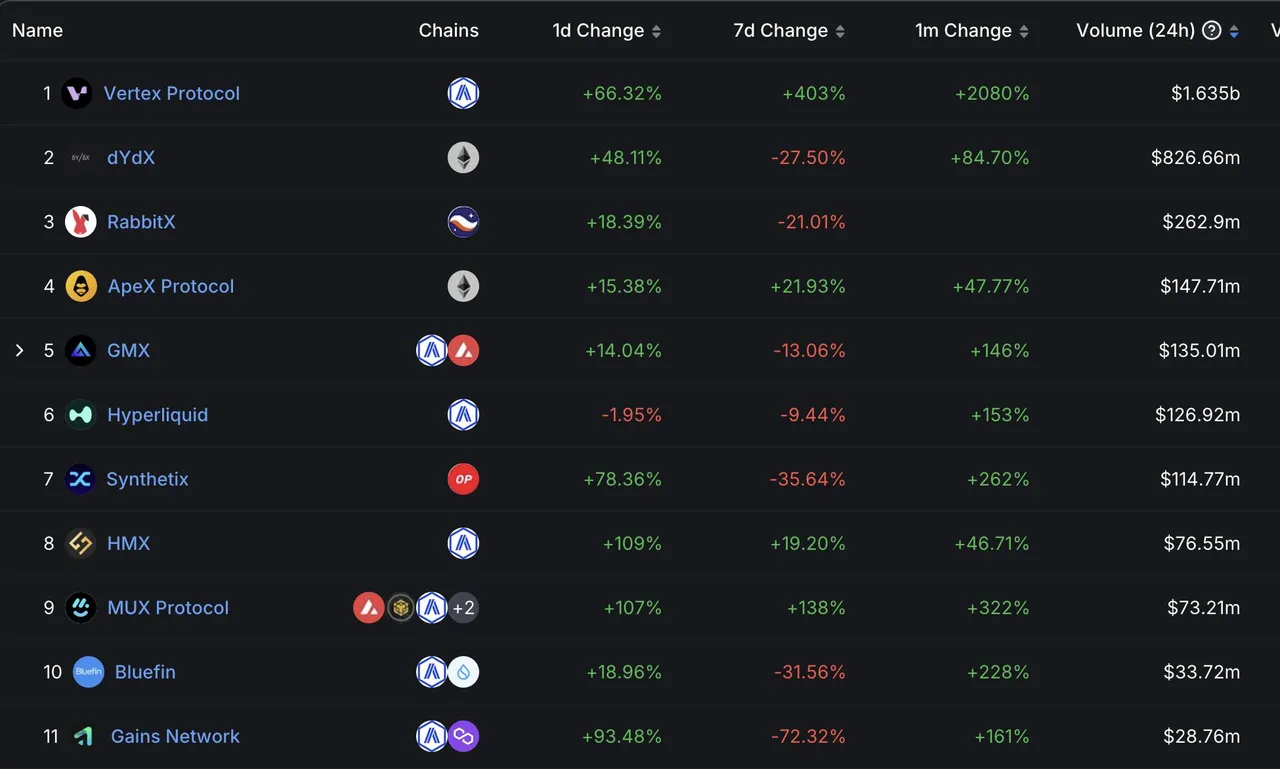Screen dimensions: 1280x769
Task: Sort by 1m Change column
Action: [1024, 32]
